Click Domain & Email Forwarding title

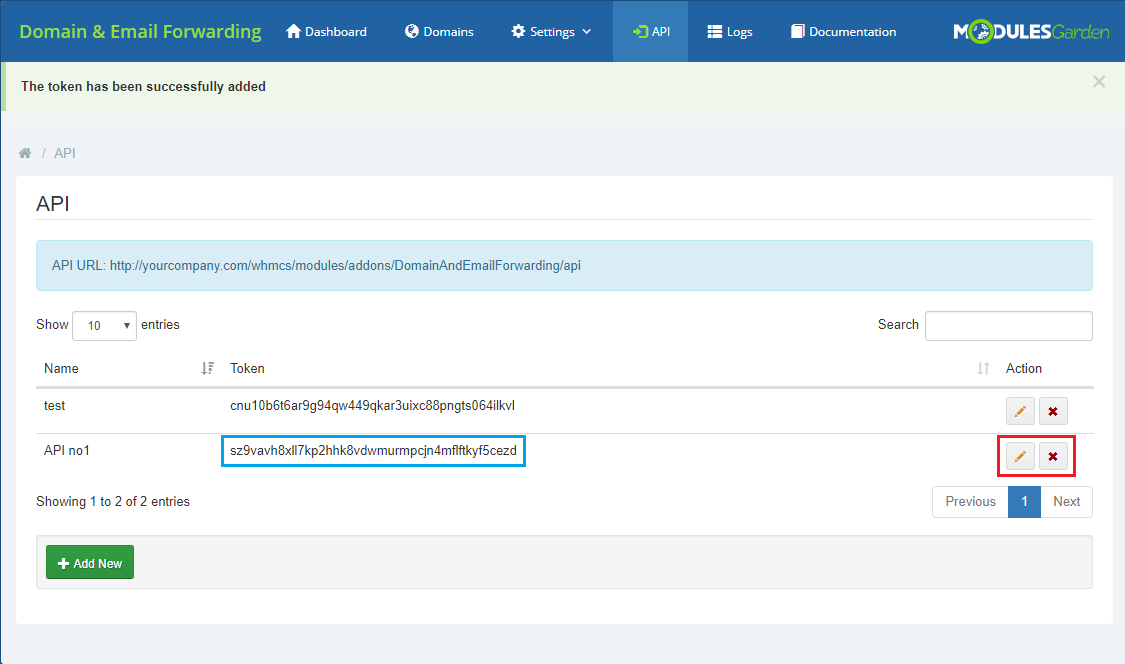click(141, 32)
